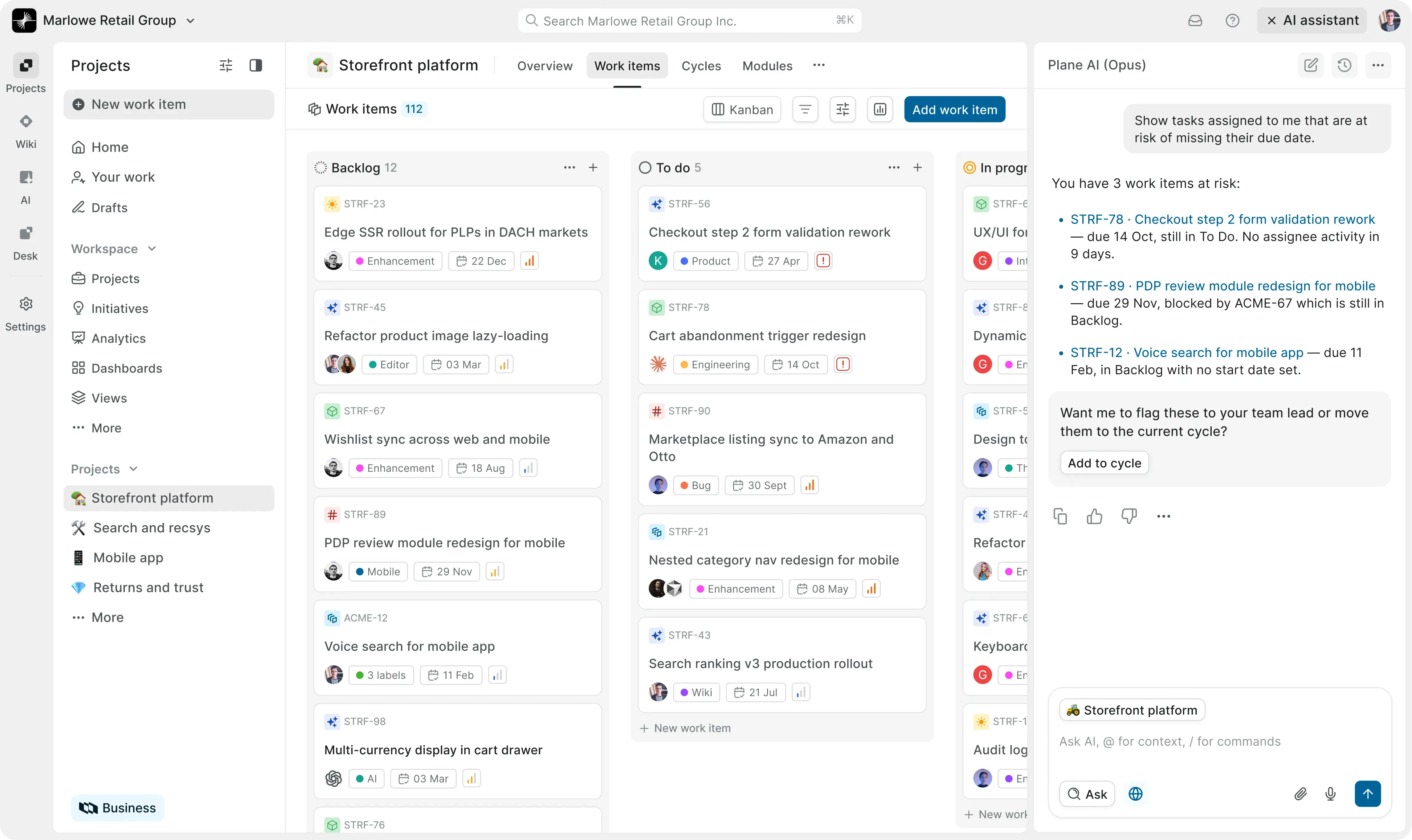The width and height of the screenshot is (1412, 840).
Task: Open the help question mark icon
Action: pos(1232,21)
